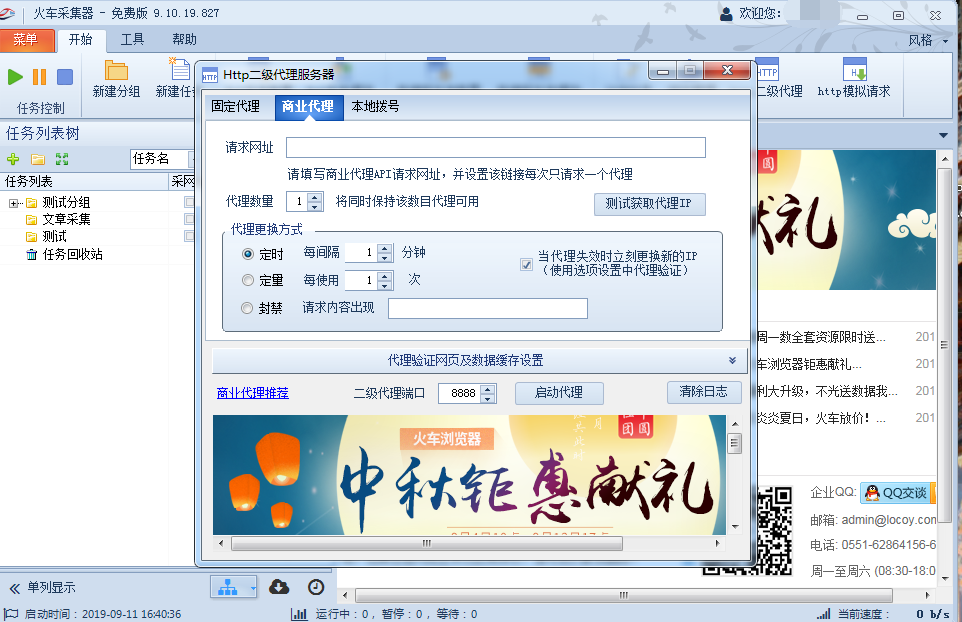Image resolution: width=962 pixels, height=622 pixels.
Task: Select the 封禁 rotation mode
Action: click(x=246, y=308)
